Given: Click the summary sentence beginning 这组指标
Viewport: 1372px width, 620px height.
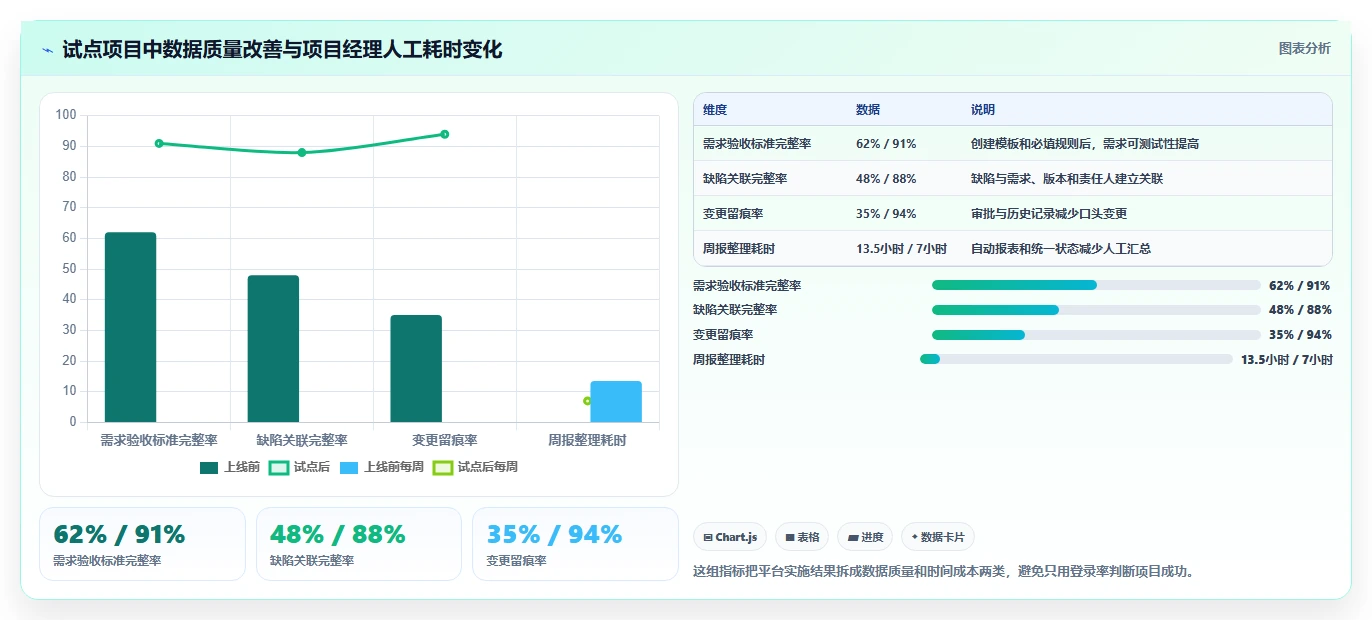Looking at the screenshot, I should [x=944, y=572].
